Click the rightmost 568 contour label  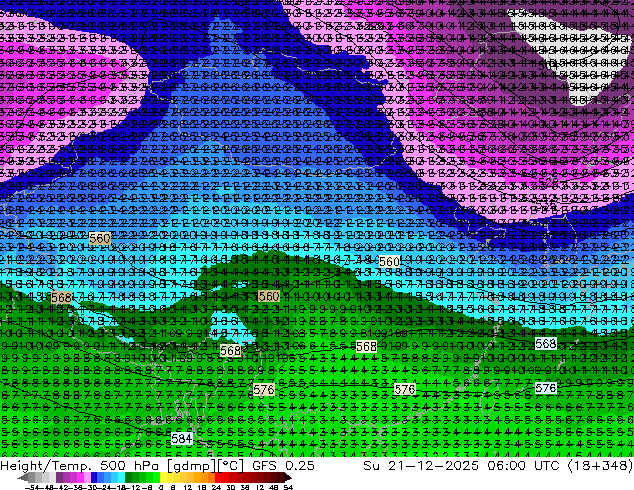coord(545,344)
